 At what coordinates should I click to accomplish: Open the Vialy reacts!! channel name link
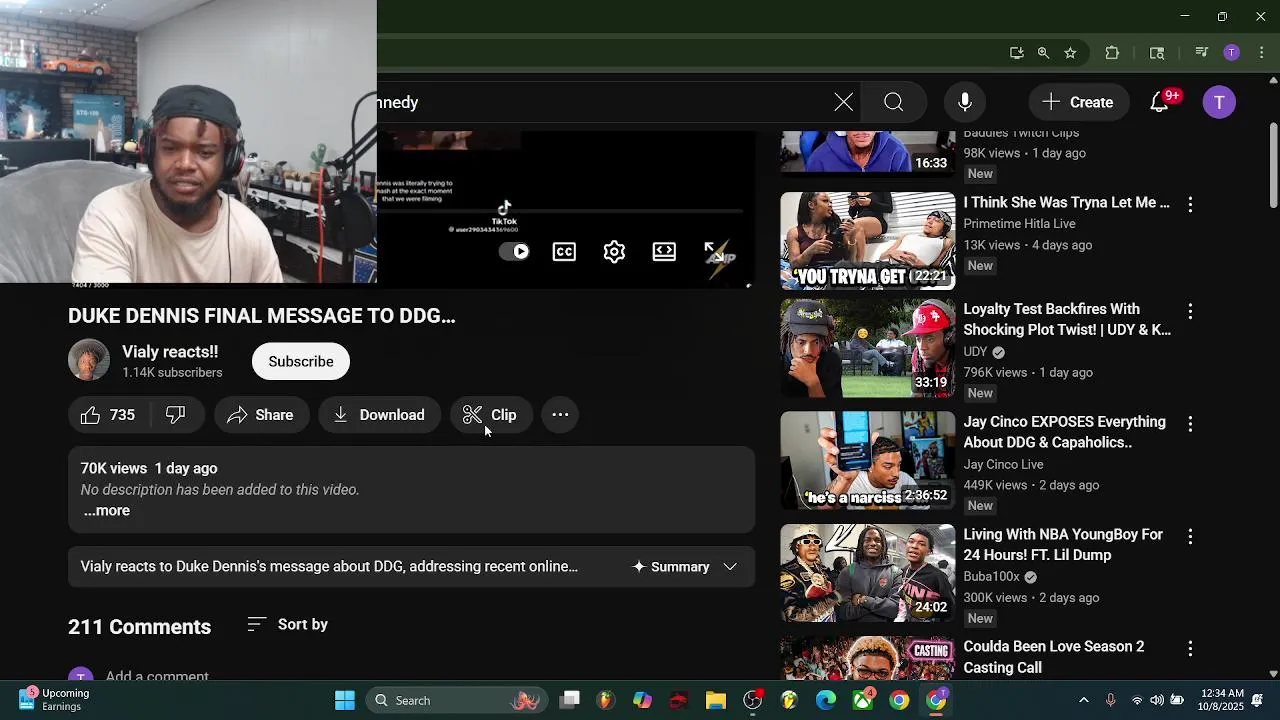click(170, 352)
